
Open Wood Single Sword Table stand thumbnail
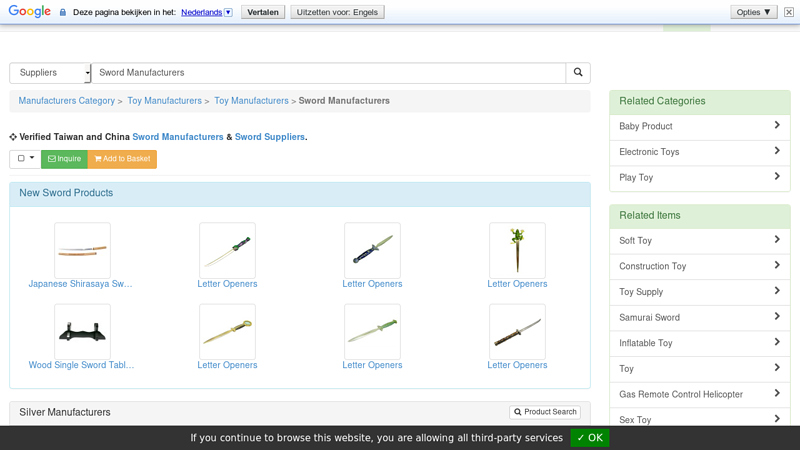[82, 332]
